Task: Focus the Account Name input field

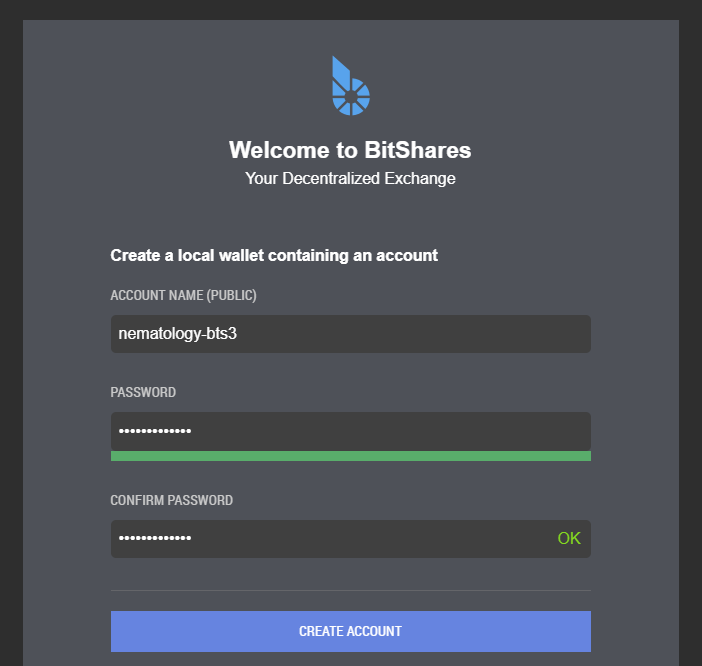Action: [x=350, y=334]
